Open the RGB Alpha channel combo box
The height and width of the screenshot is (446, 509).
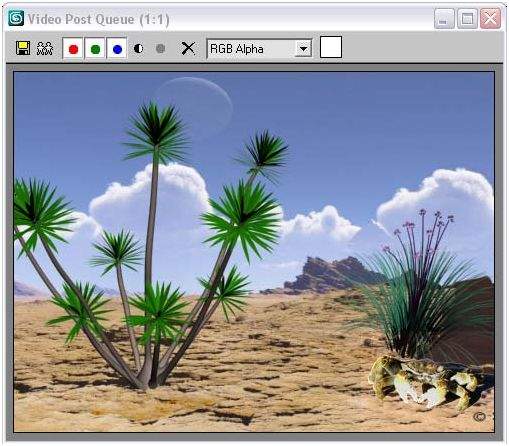(x=259, y=49)
